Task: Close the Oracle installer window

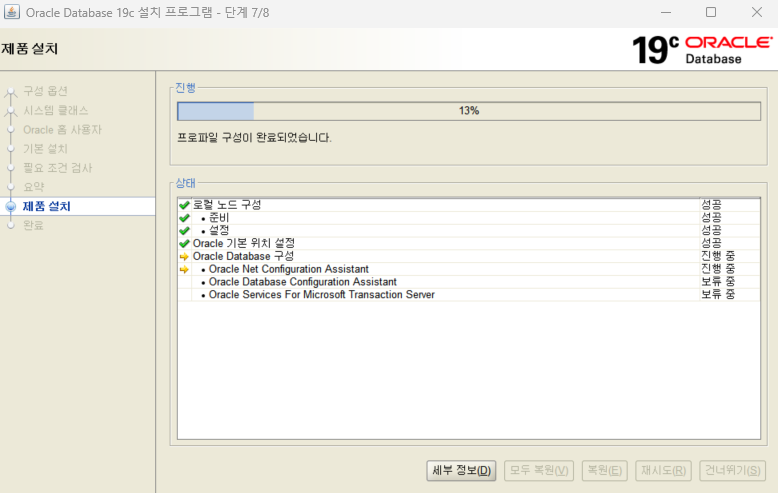Action: pos(757,12)
